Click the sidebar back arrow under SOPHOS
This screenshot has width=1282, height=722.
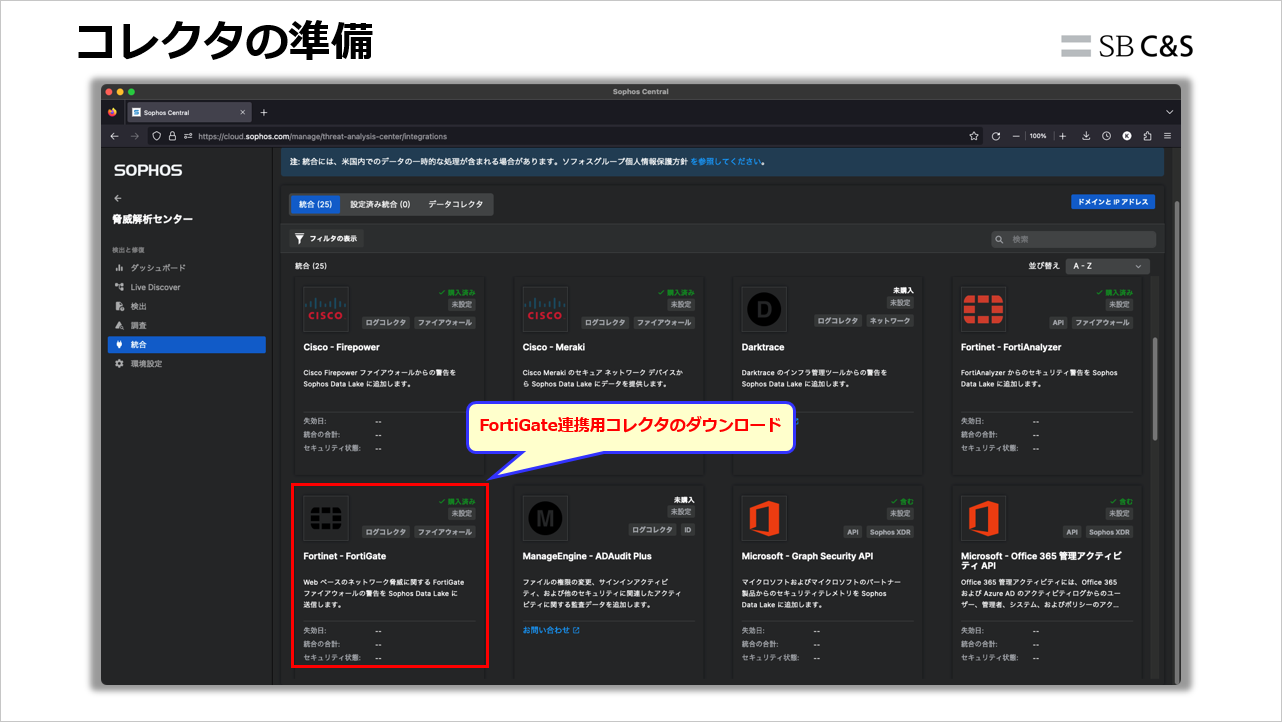pyautogui.click(x=118, y=198)
